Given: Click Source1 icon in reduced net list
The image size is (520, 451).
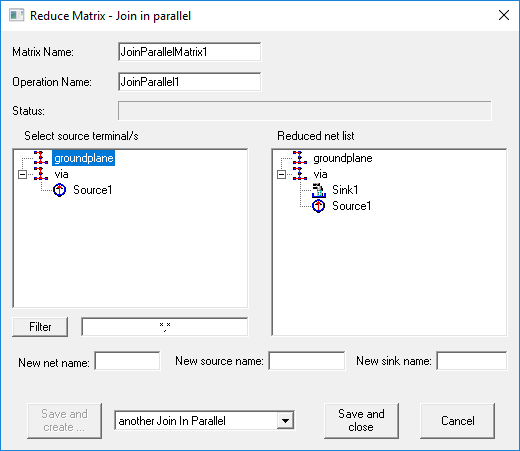Looking at the screenshot, I should coord(318,206).
